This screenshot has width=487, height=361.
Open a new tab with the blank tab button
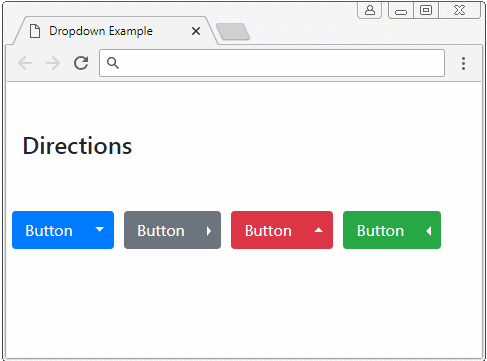point(233,32)
